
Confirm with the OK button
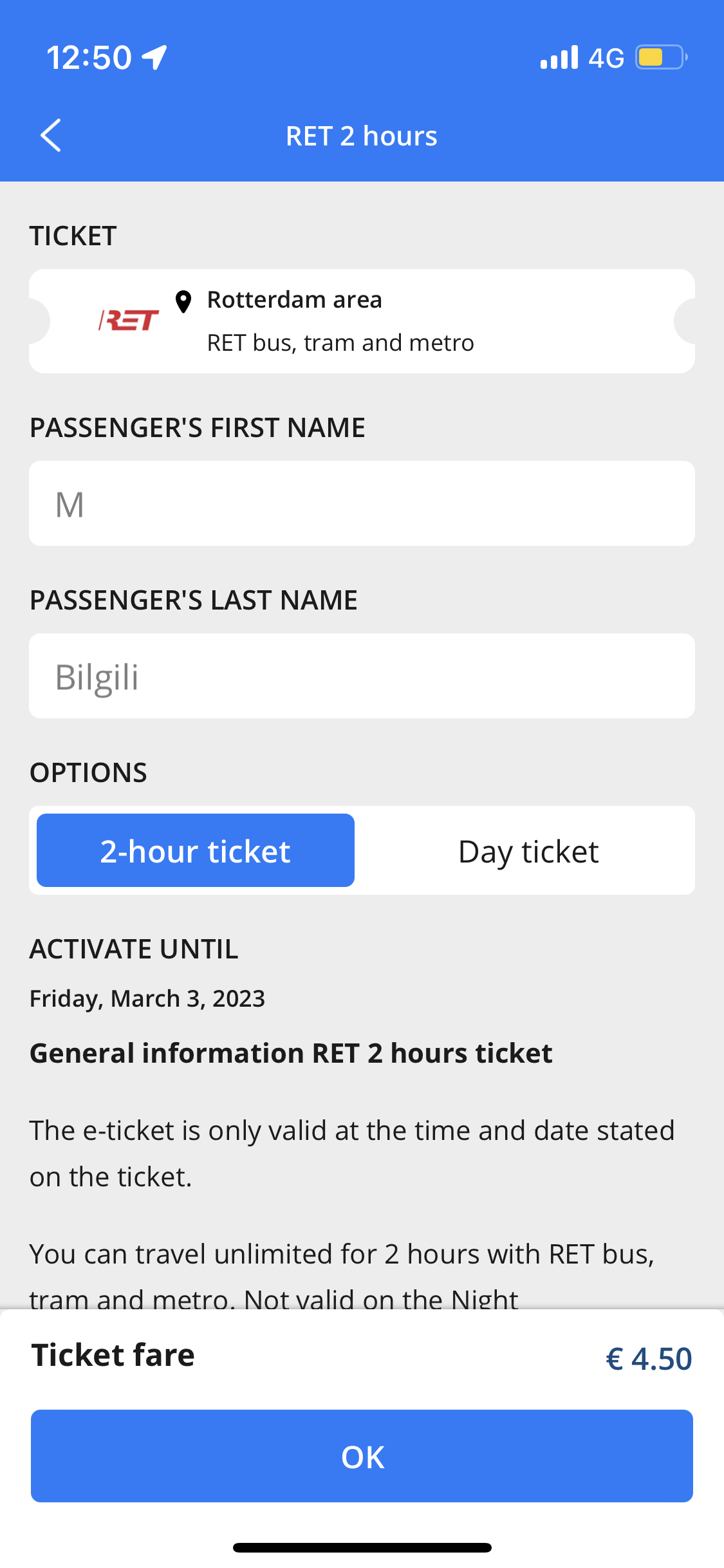362,1456
